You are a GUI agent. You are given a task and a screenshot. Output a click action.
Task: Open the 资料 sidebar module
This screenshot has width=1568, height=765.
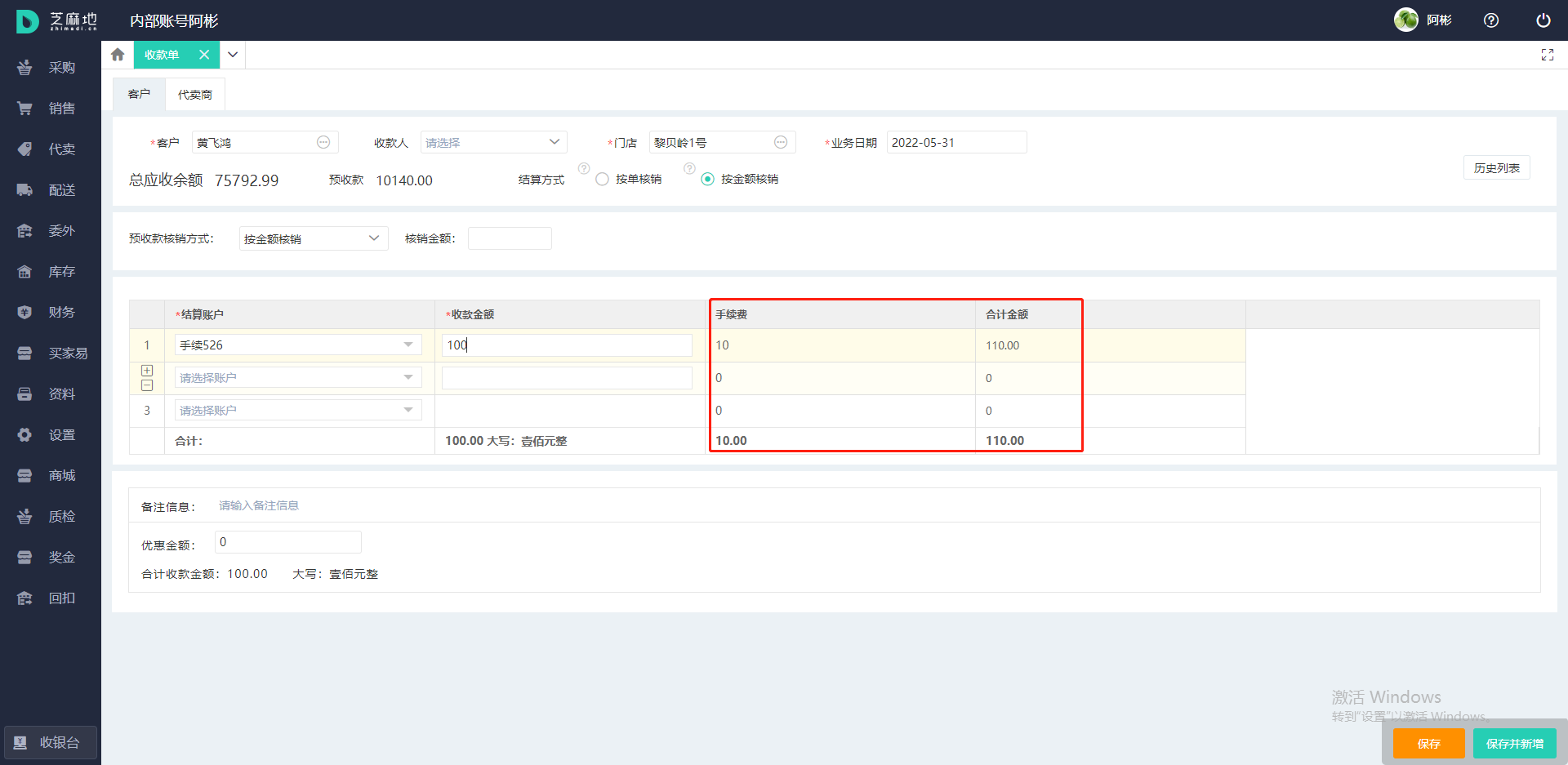[x=50, y=394]
